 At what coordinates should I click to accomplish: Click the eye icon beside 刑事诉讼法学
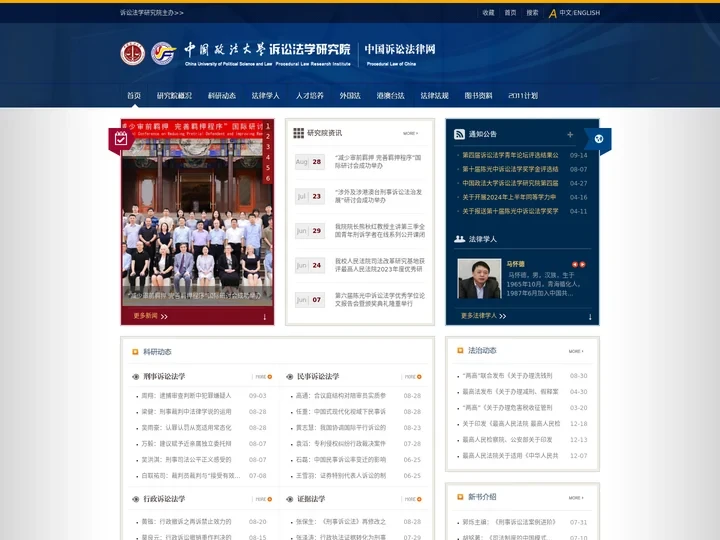pos(135,377)
